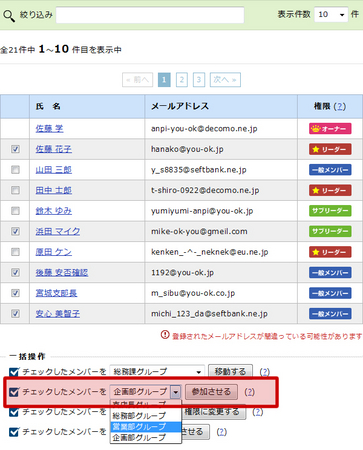This screenshot has width=363, height=450.
Task: Open the 表示件数 dropdown showing 10
Action: [331, 14]
